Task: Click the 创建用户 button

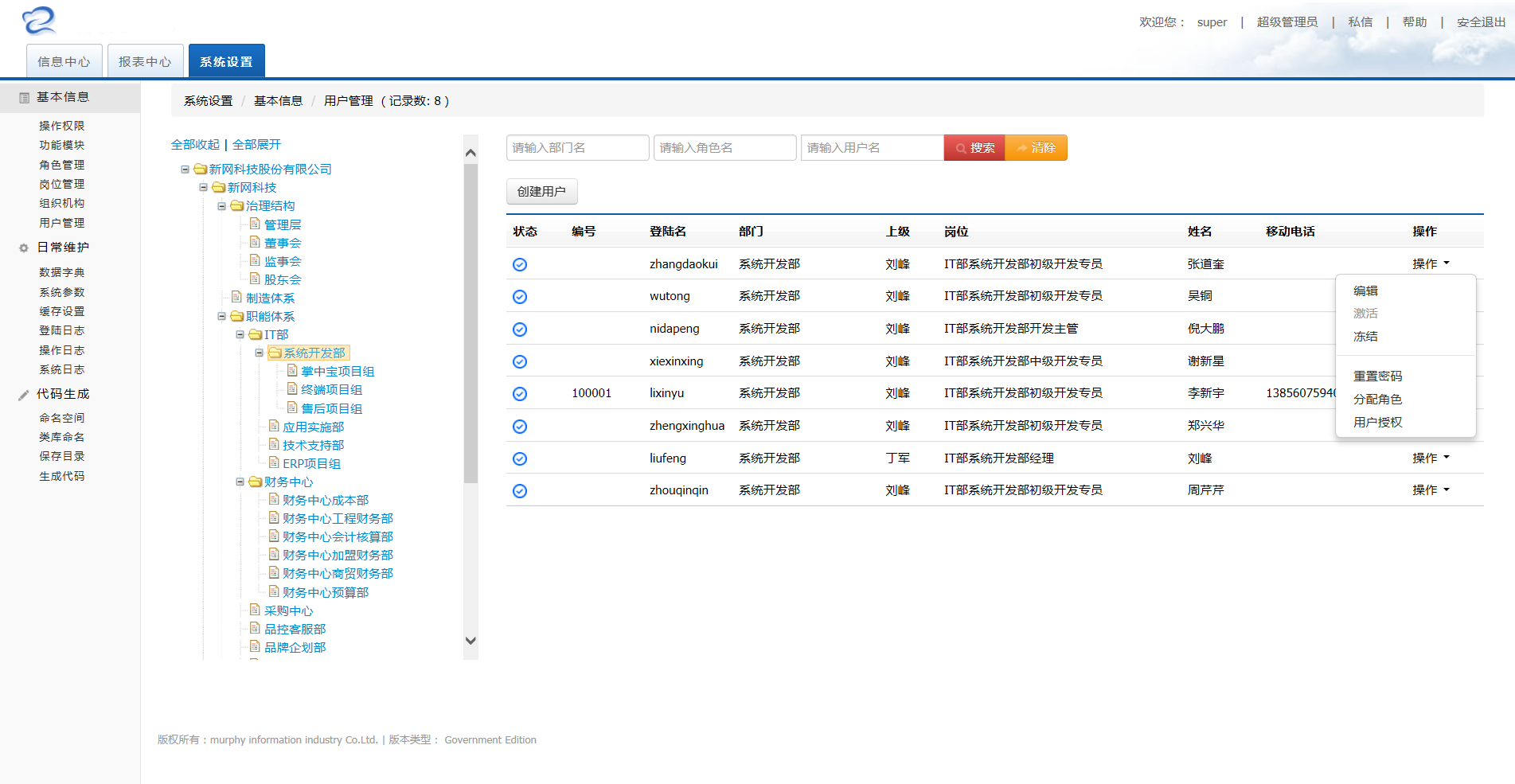Action: [x=541, y=191]
